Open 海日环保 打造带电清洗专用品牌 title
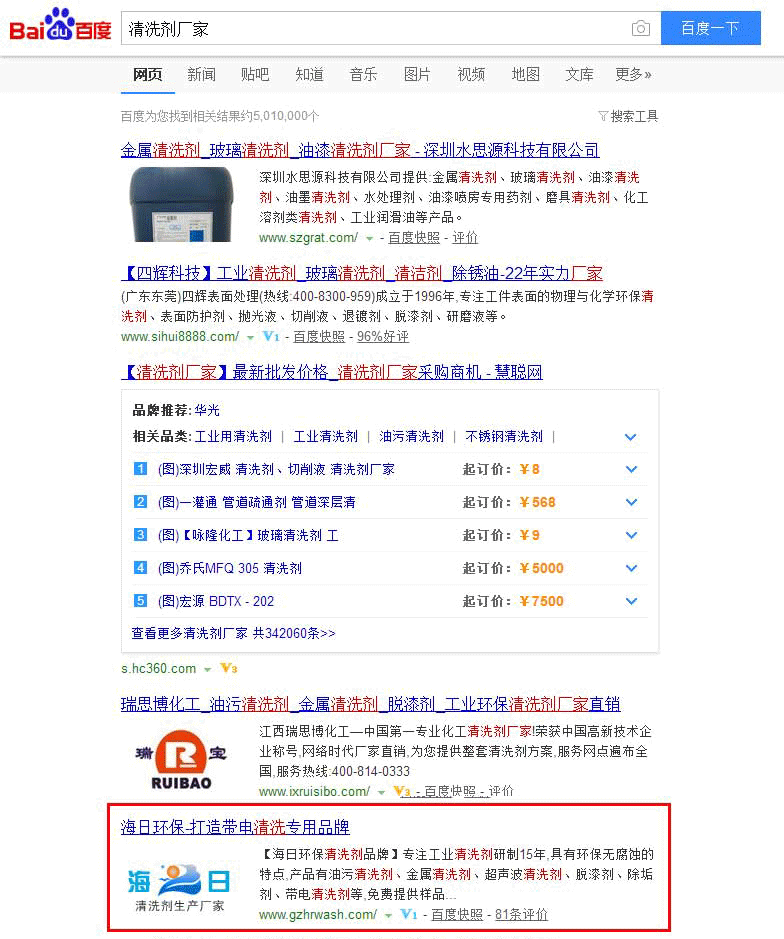This screenshot has height=939, width=784. [235, 827]
